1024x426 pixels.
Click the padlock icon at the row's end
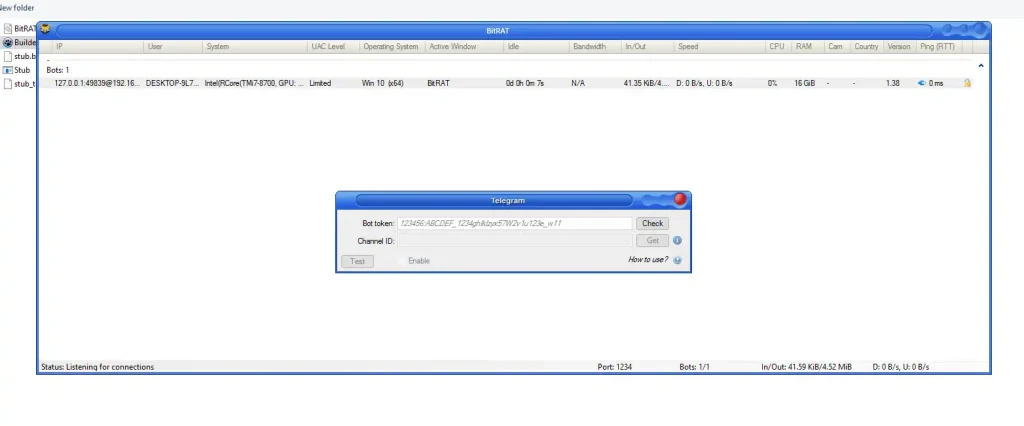pos(967,83)
